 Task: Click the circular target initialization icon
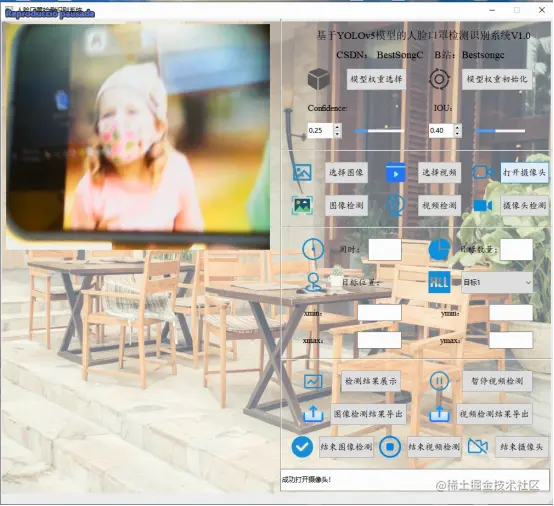(439, 79)
